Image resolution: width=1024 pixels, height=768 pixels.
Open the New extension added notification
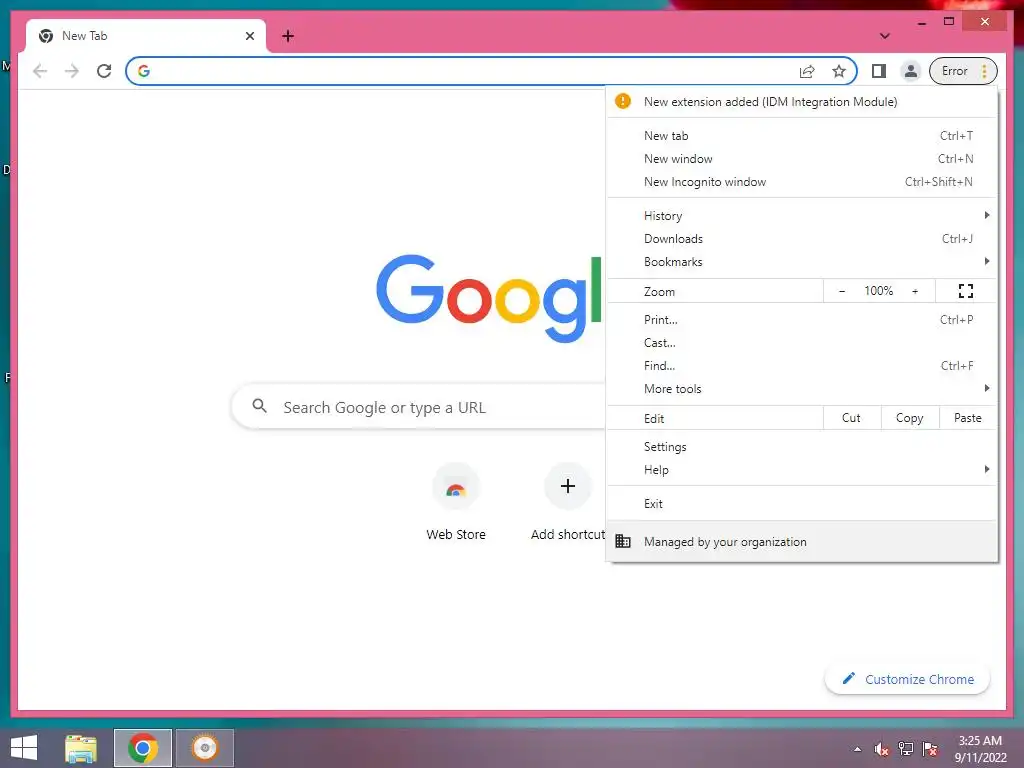[802, 102]
